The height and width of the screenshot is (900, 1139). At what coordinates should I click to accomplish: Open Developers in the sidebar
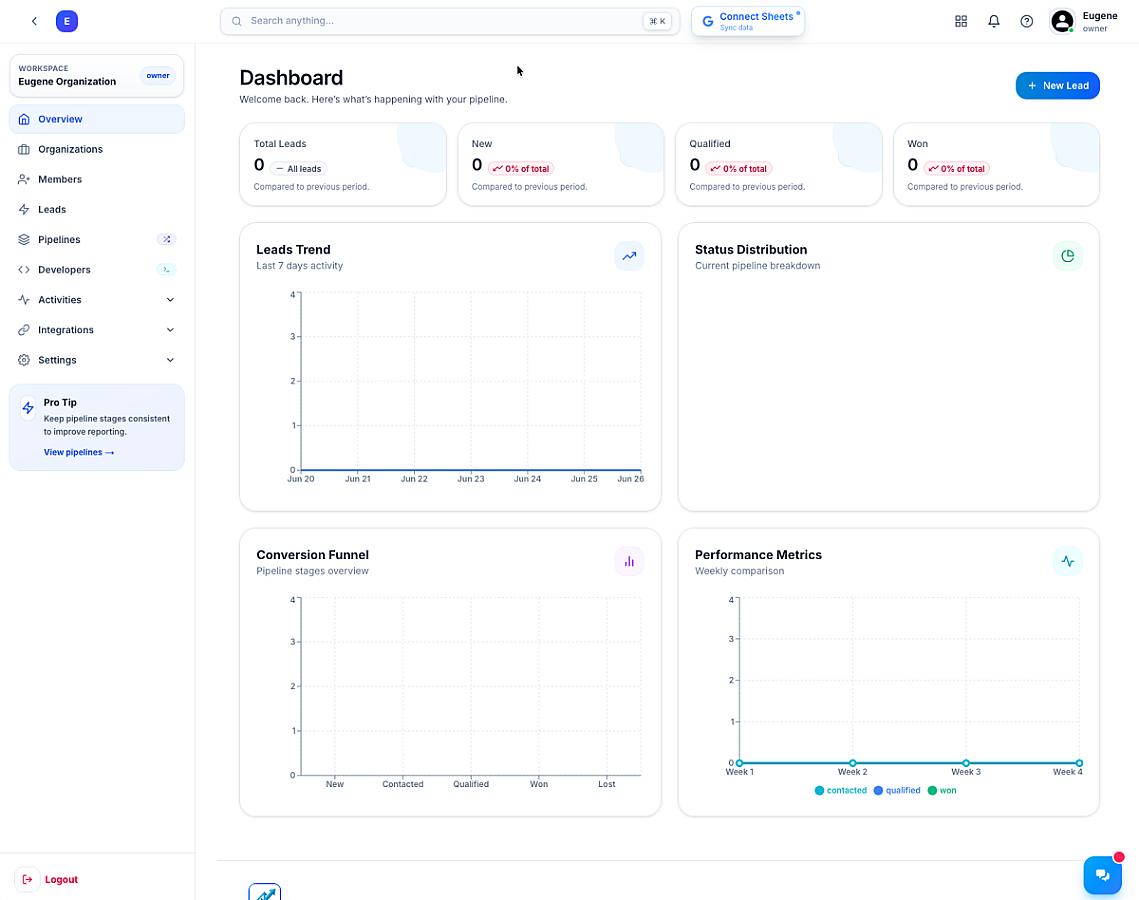97,269
